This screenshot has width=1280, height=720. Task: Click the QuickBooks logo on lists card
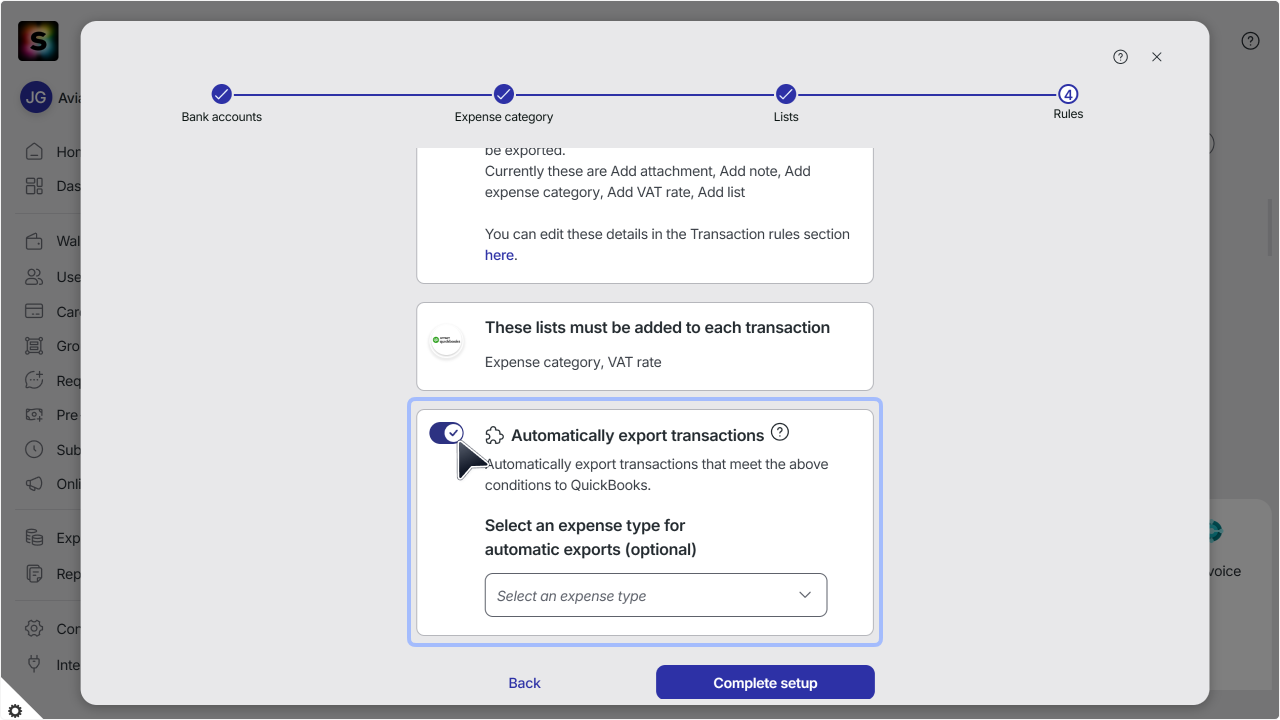click(x=446, y=341)
